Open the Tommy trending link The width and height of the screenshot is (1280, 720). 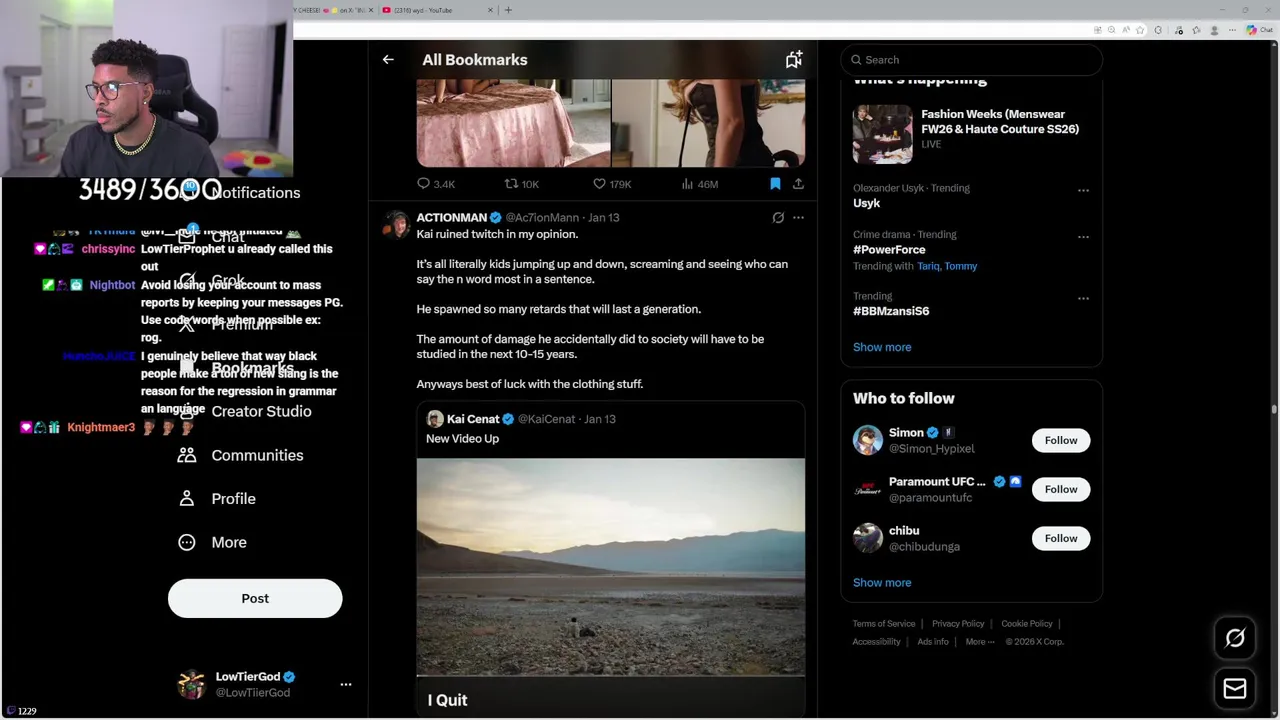coord(961,266)
